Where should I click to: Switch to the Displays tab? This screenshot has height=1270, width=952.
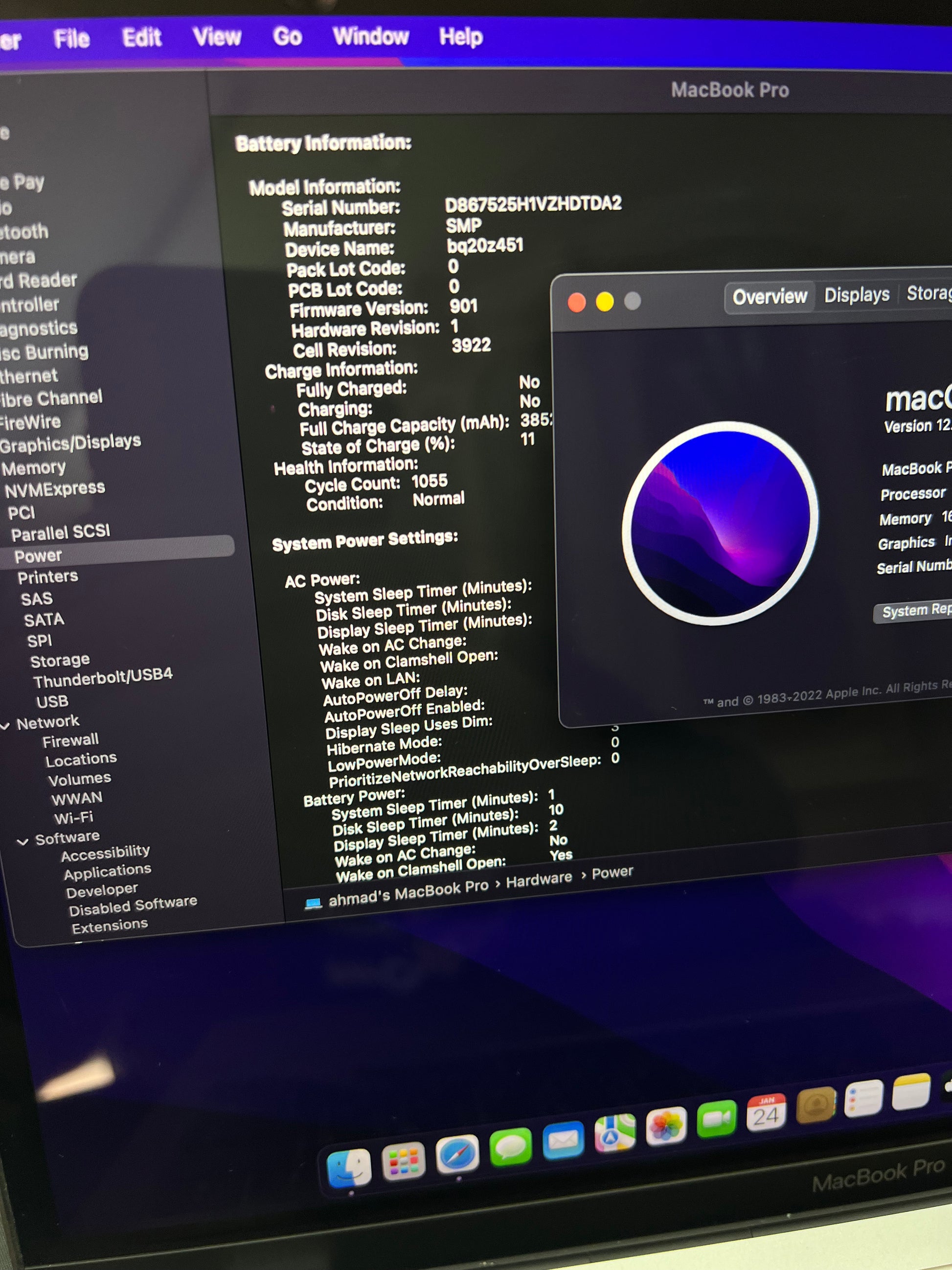click(856, 295)
